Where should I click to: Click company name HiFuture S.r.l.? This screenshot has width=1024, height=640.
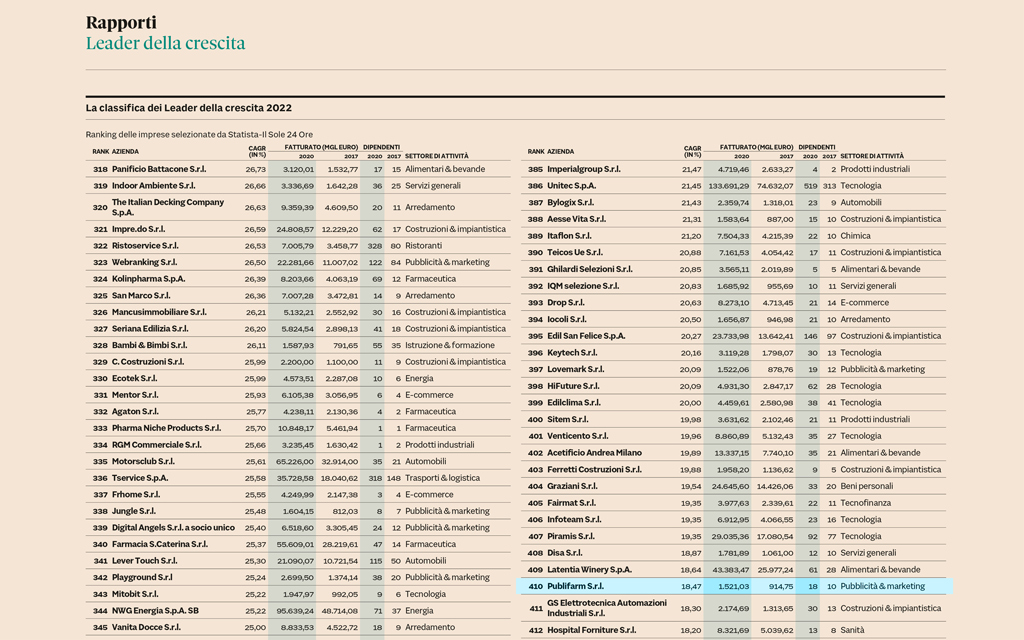coord(573,386)
